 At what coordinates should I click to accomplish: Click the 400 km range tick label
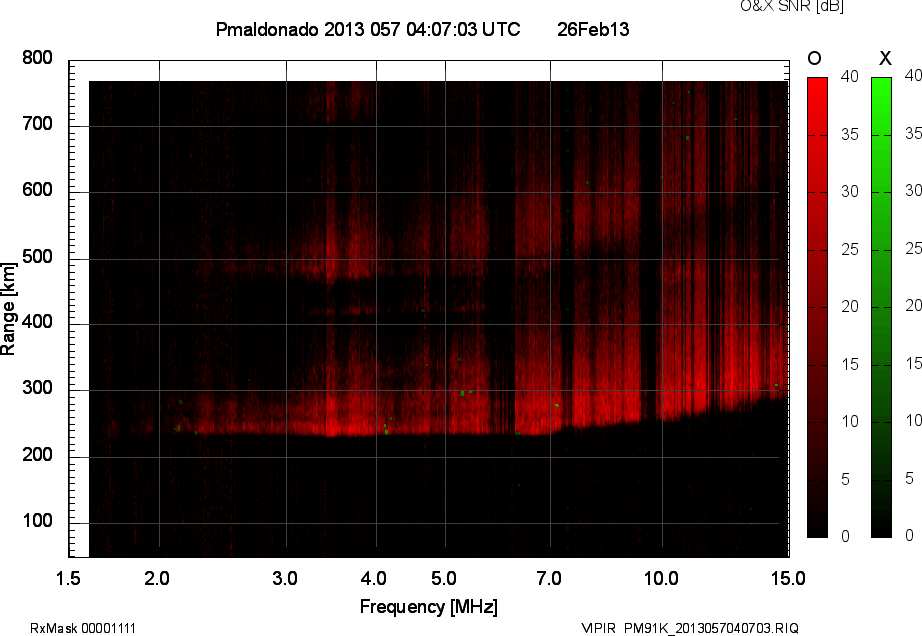[x=37, y=322]
